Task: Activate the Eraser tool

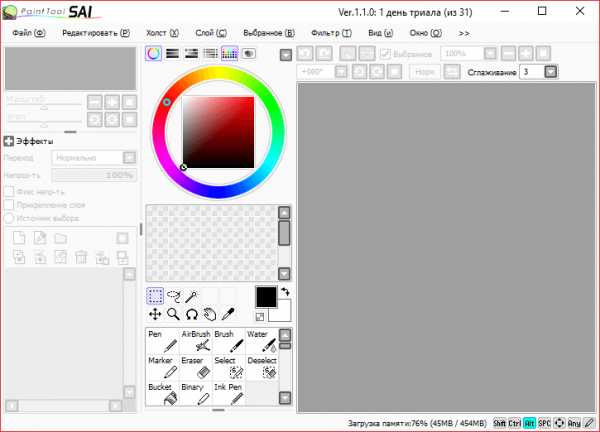Action: point(196,367)
